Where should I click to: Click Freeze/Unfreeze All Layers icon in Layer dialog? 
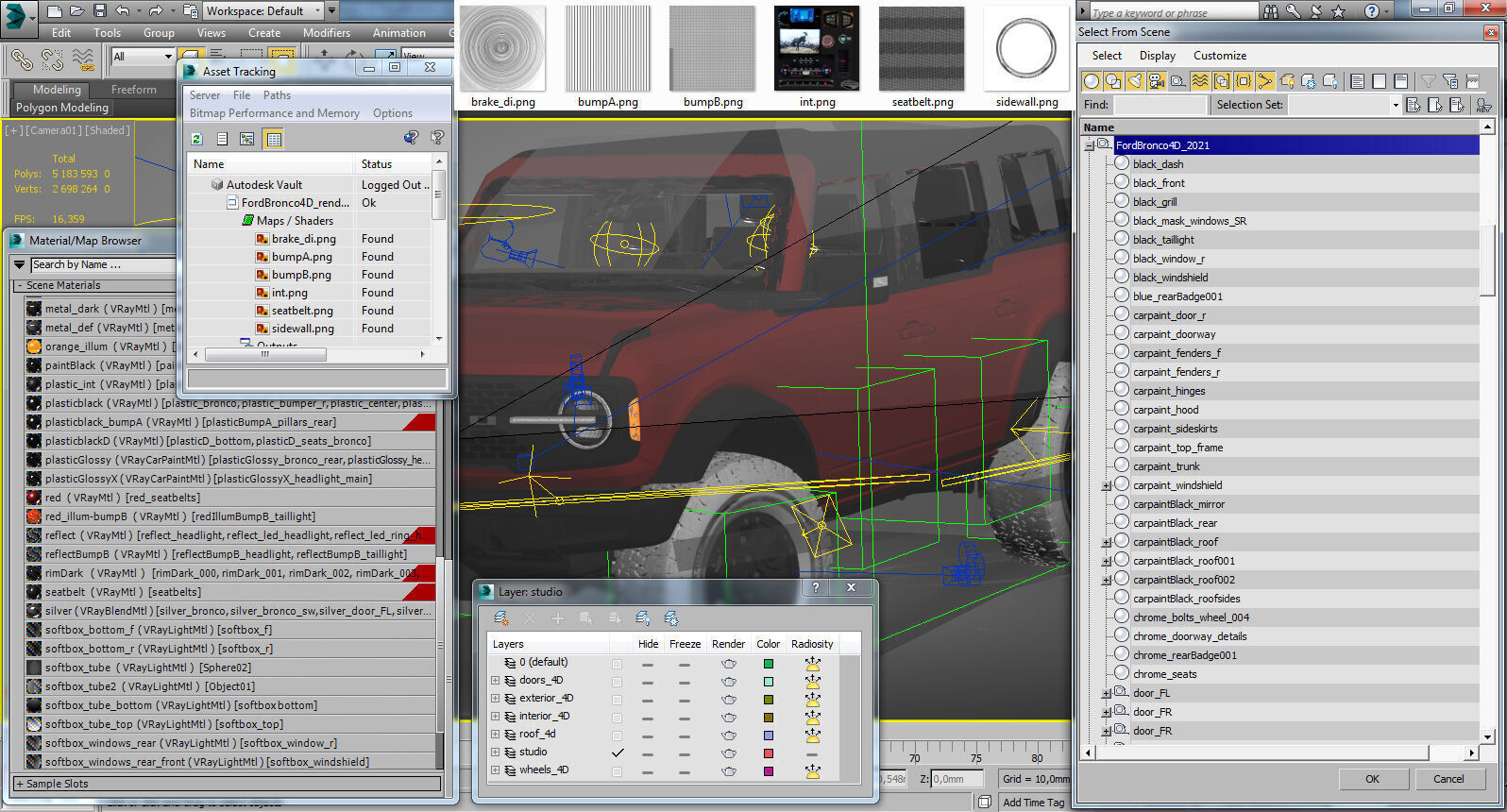[x=671, y=618]
